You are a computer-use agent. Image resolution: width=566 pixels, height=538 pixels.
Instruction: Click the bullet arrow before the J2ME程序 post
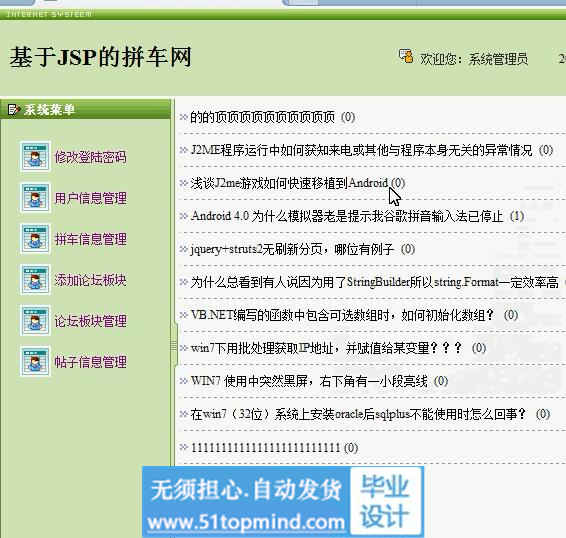(184, 149)
